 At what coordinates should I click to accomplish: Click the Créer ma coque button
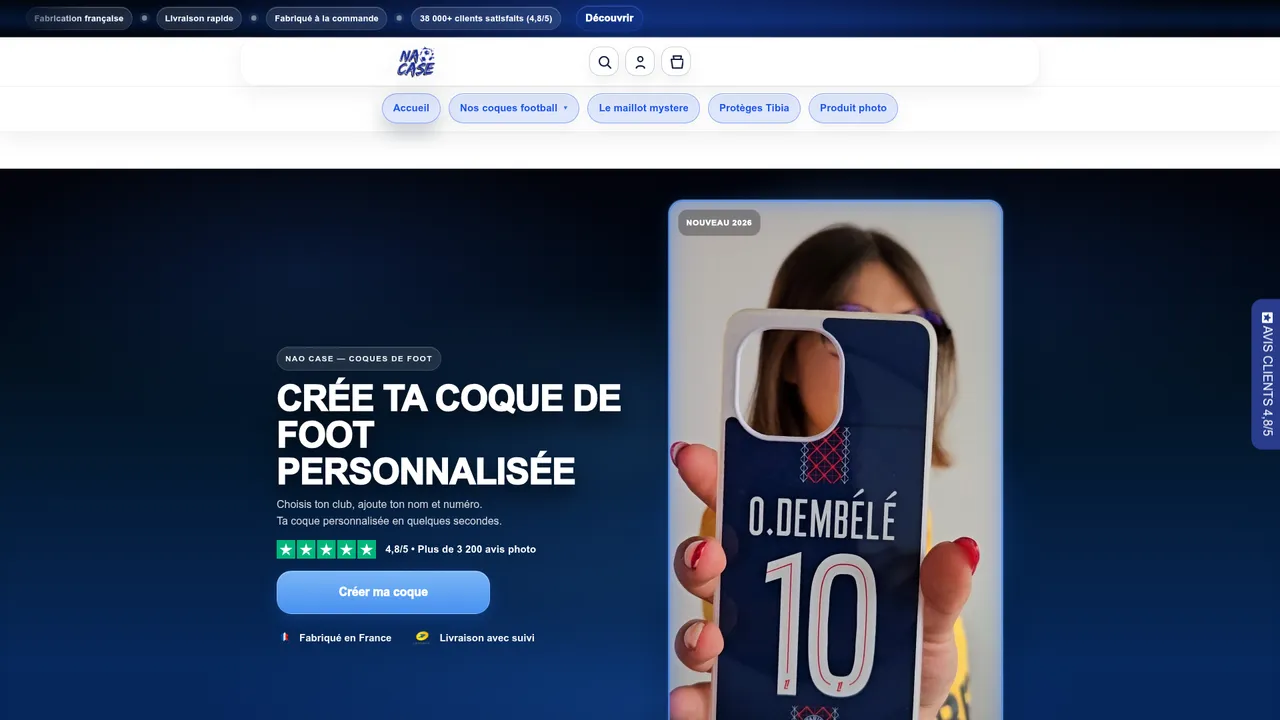[383, 592]
